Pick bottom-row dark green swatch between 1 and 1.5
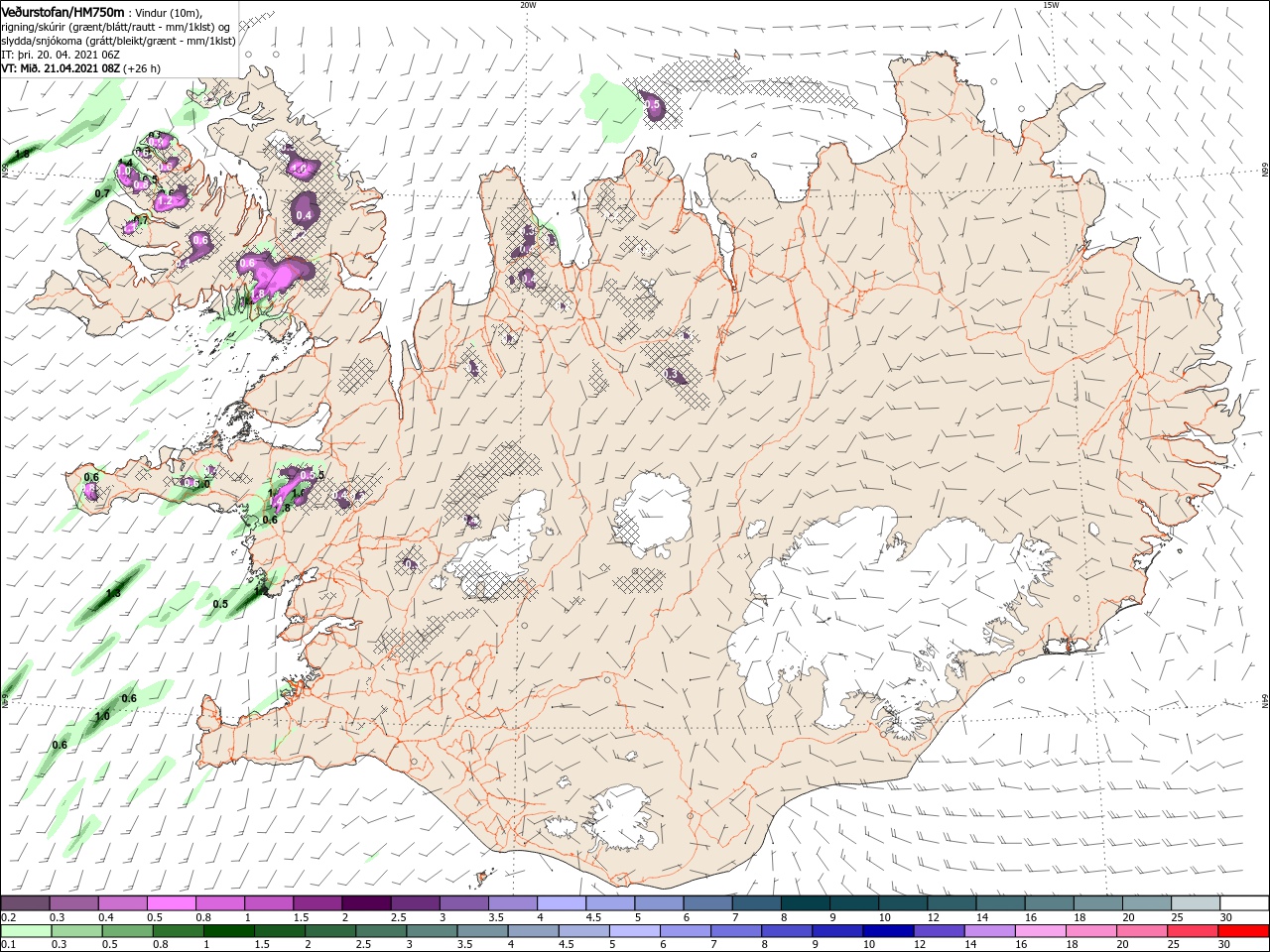1270x952 pixels. pos(229,931)
